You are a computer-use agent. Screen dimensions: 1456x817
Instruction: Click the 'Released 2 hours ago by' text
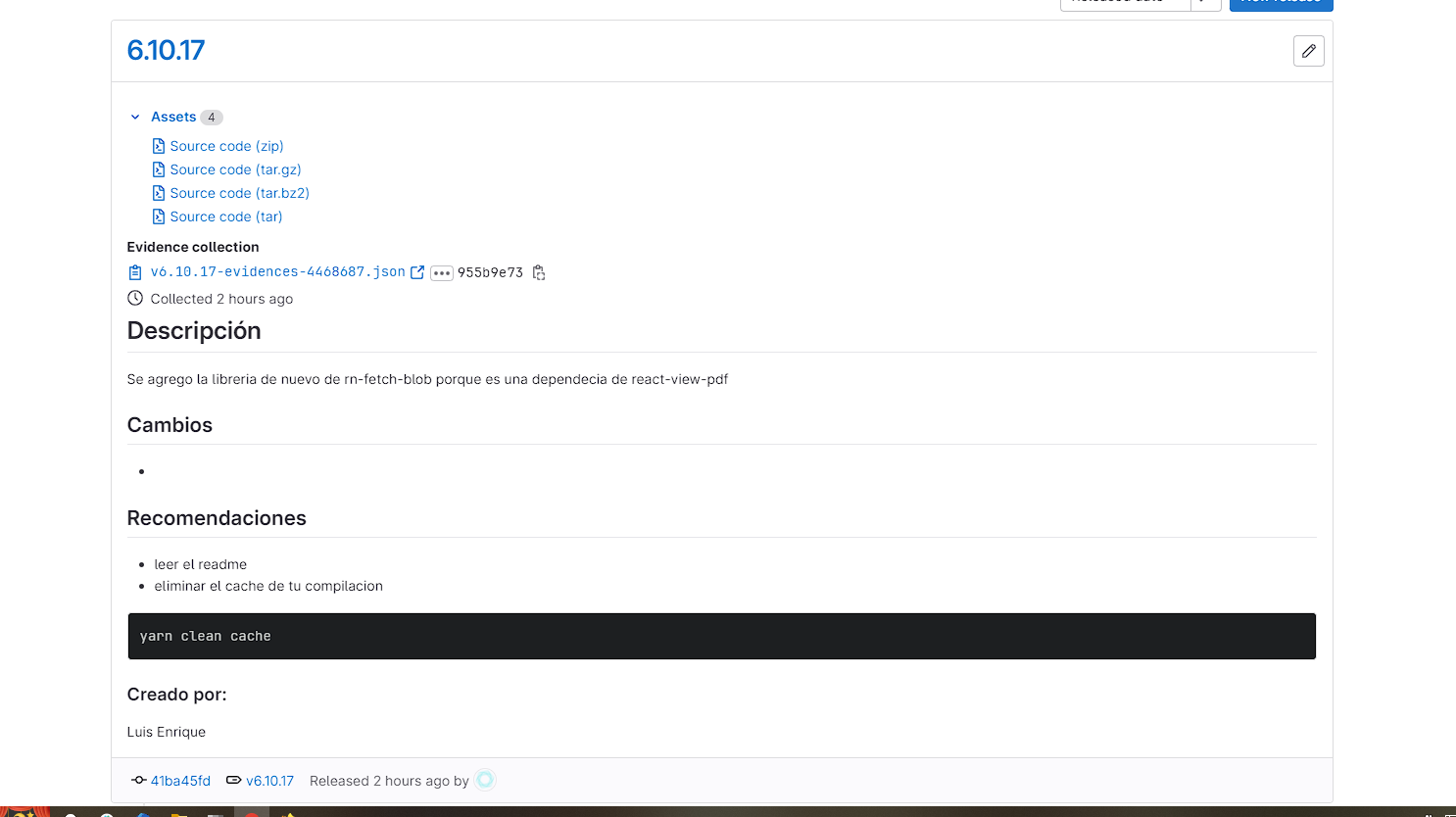coord(389,781)
